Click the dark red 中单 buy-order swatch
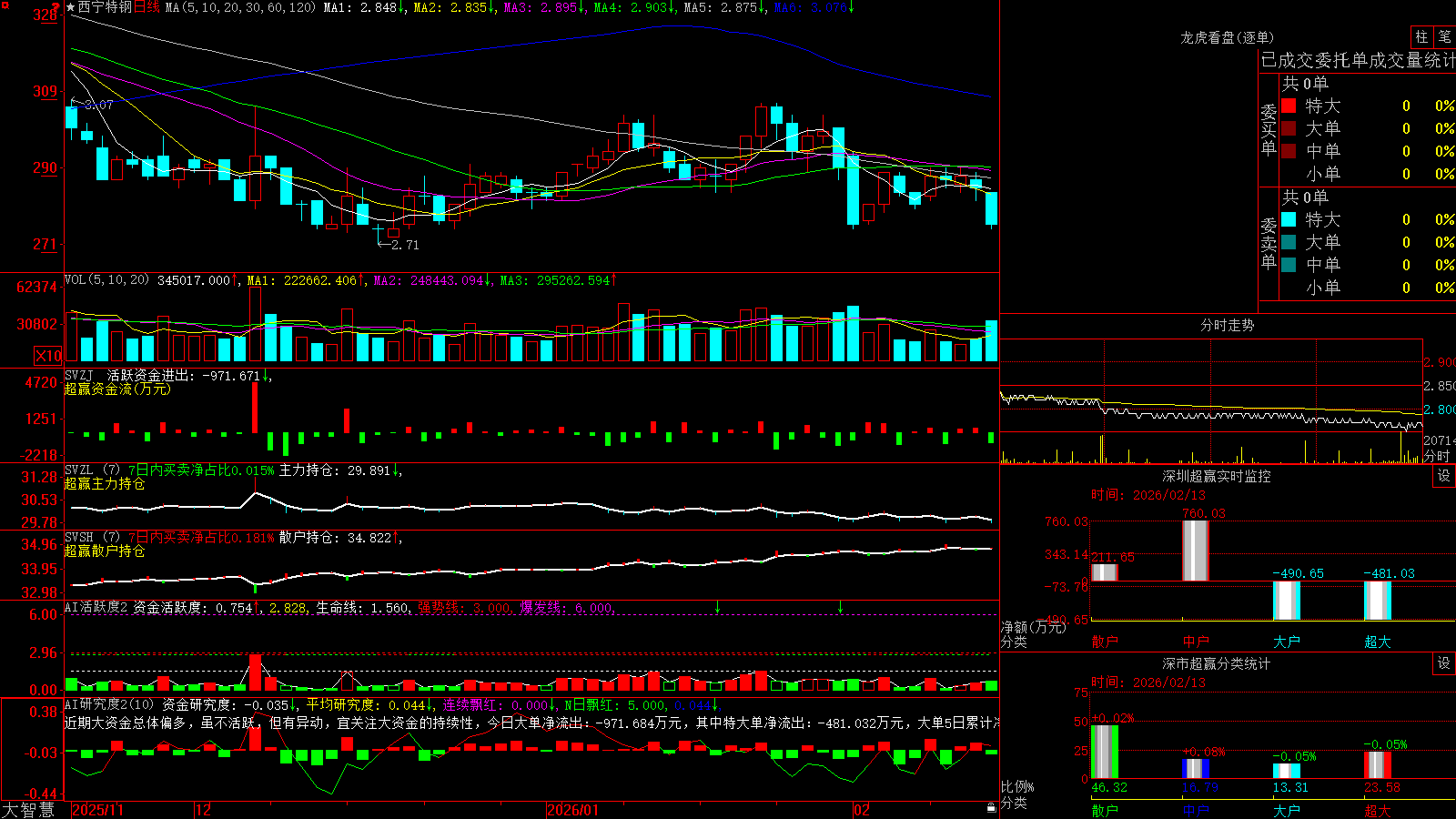The height and width of the screenshot is (819, 1456). click(1289, 151)
